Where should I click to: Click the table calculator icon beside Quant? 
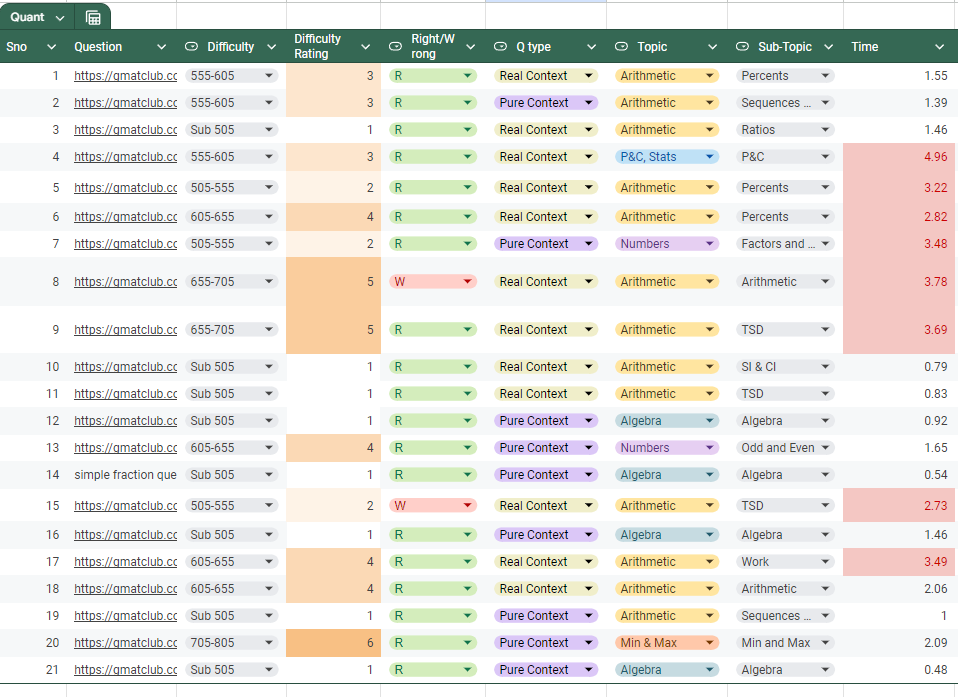93,18
